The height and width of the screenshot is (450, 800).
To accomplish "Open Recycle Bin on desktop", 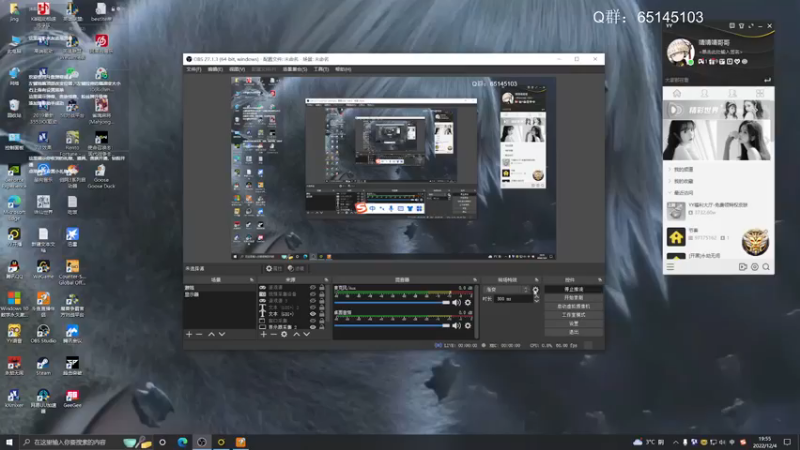I will [x=14, y=108].
